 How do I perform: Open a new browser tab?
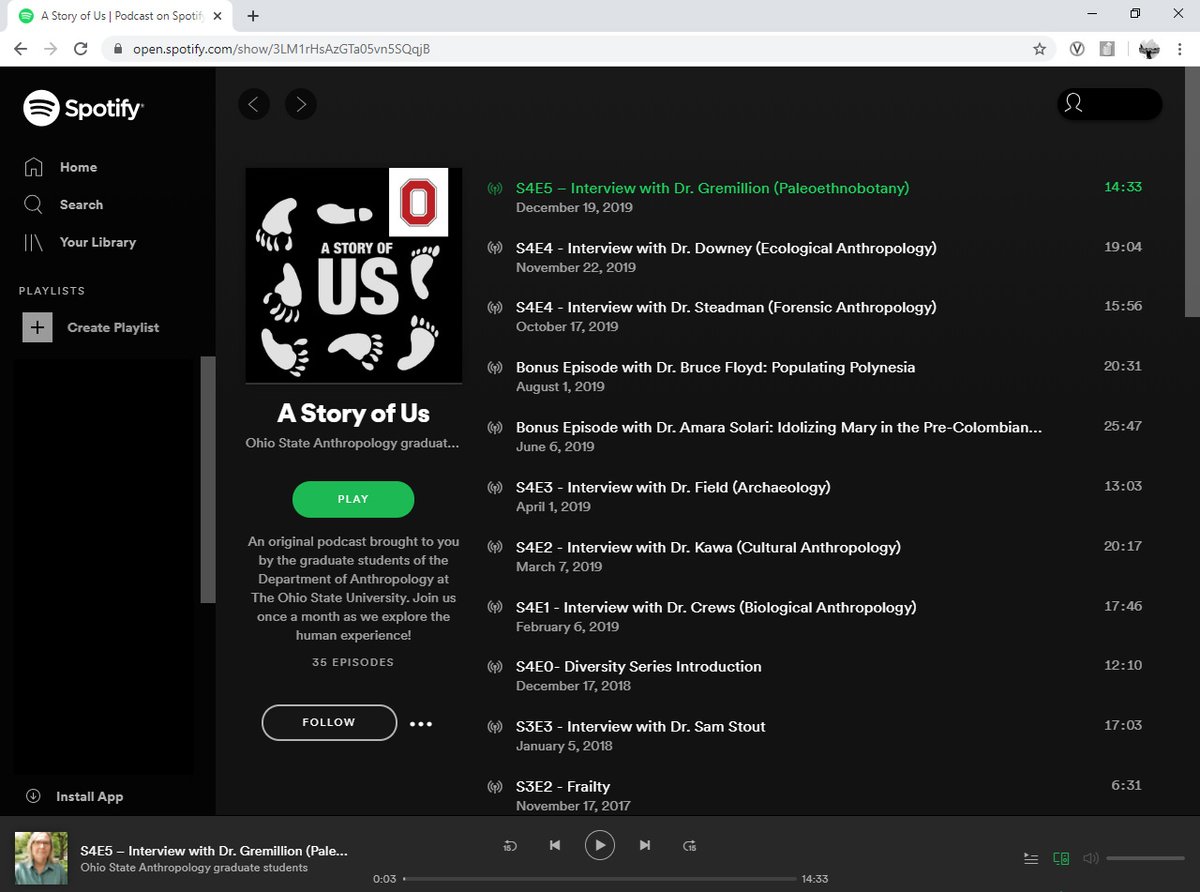pos(253,15)
